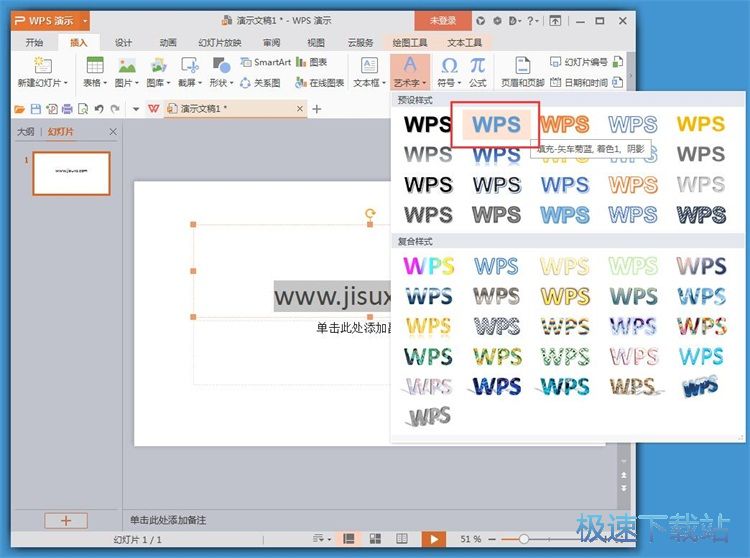Viewport: 750px width, 558px height.
Task: Adjust the zoom slider handle
Action: [x=523, y=539]
